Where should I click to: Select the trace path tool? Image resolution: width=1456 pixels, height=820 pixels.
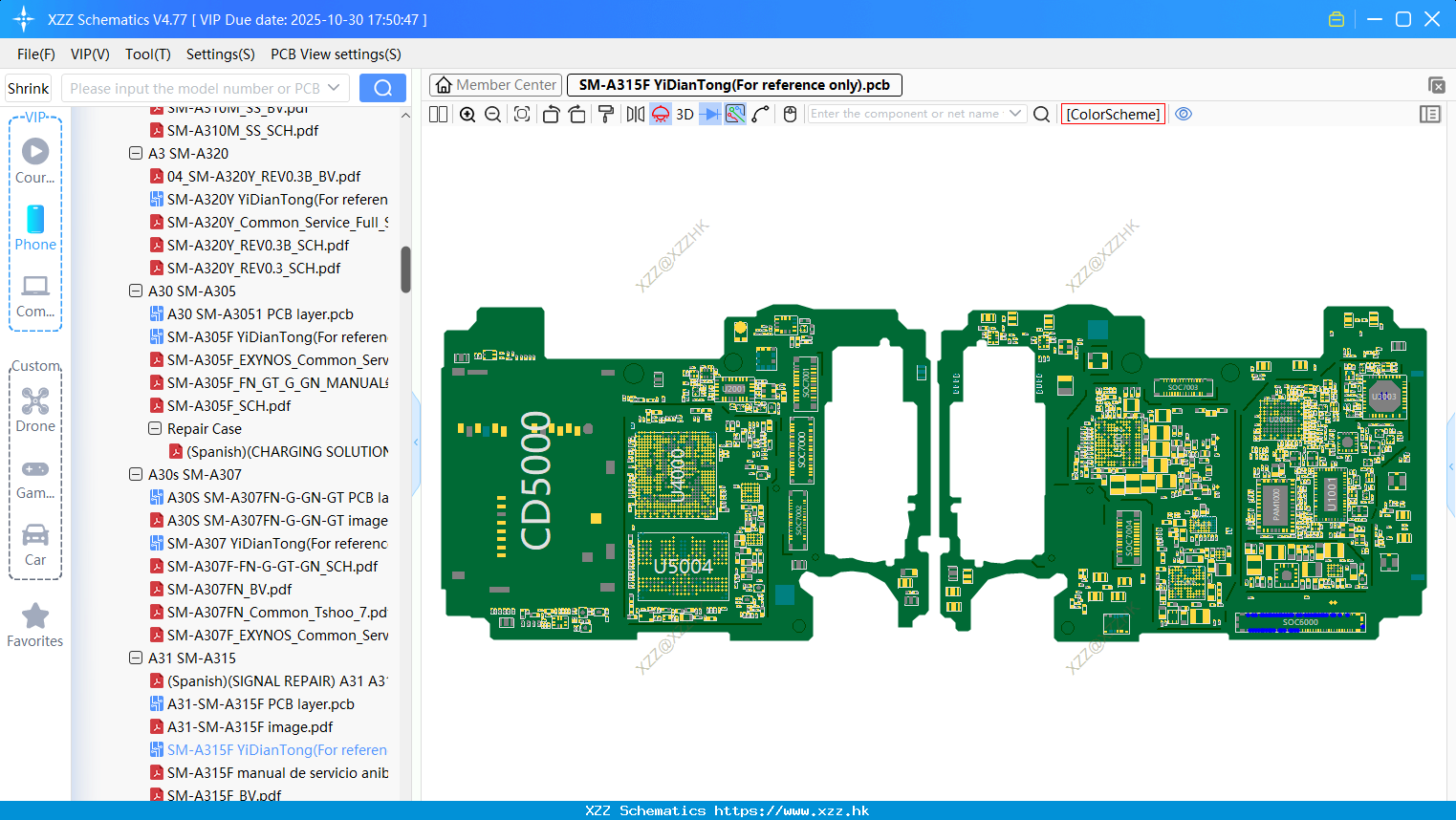click(x=761, y=114)
